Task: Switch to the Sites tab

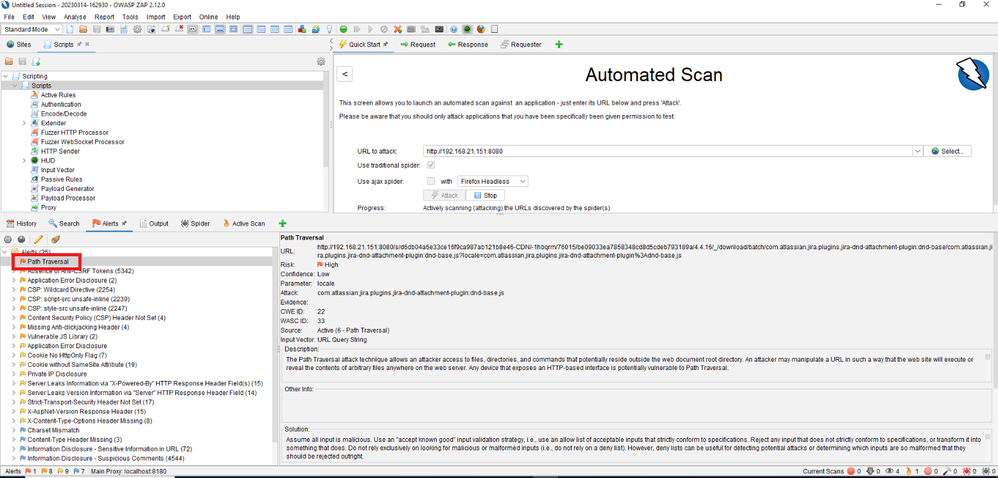Action: 18,45
